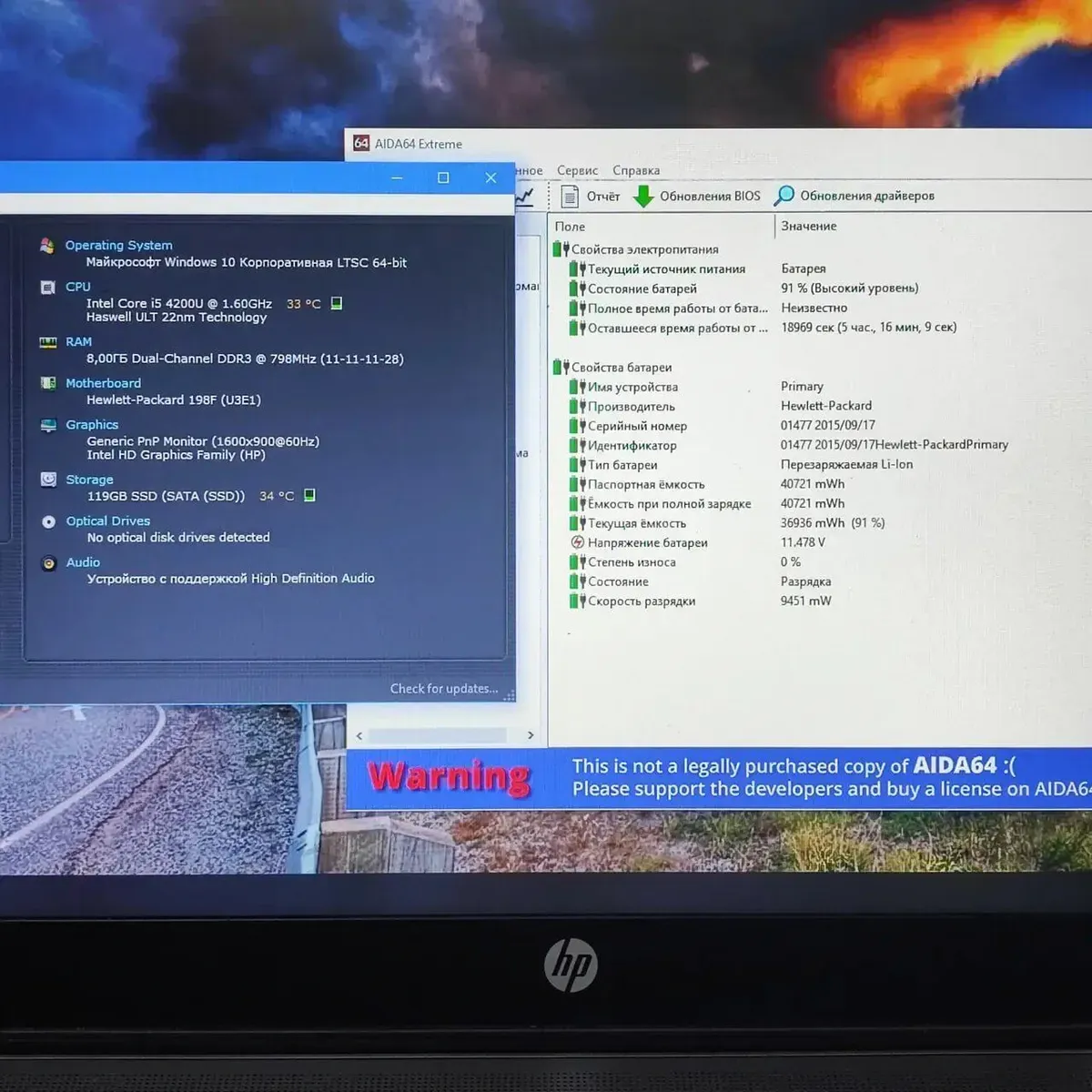Click the SSD temperature status indicator
Viewport: 1092px width, 1092px height.
[x=309, y=495]
